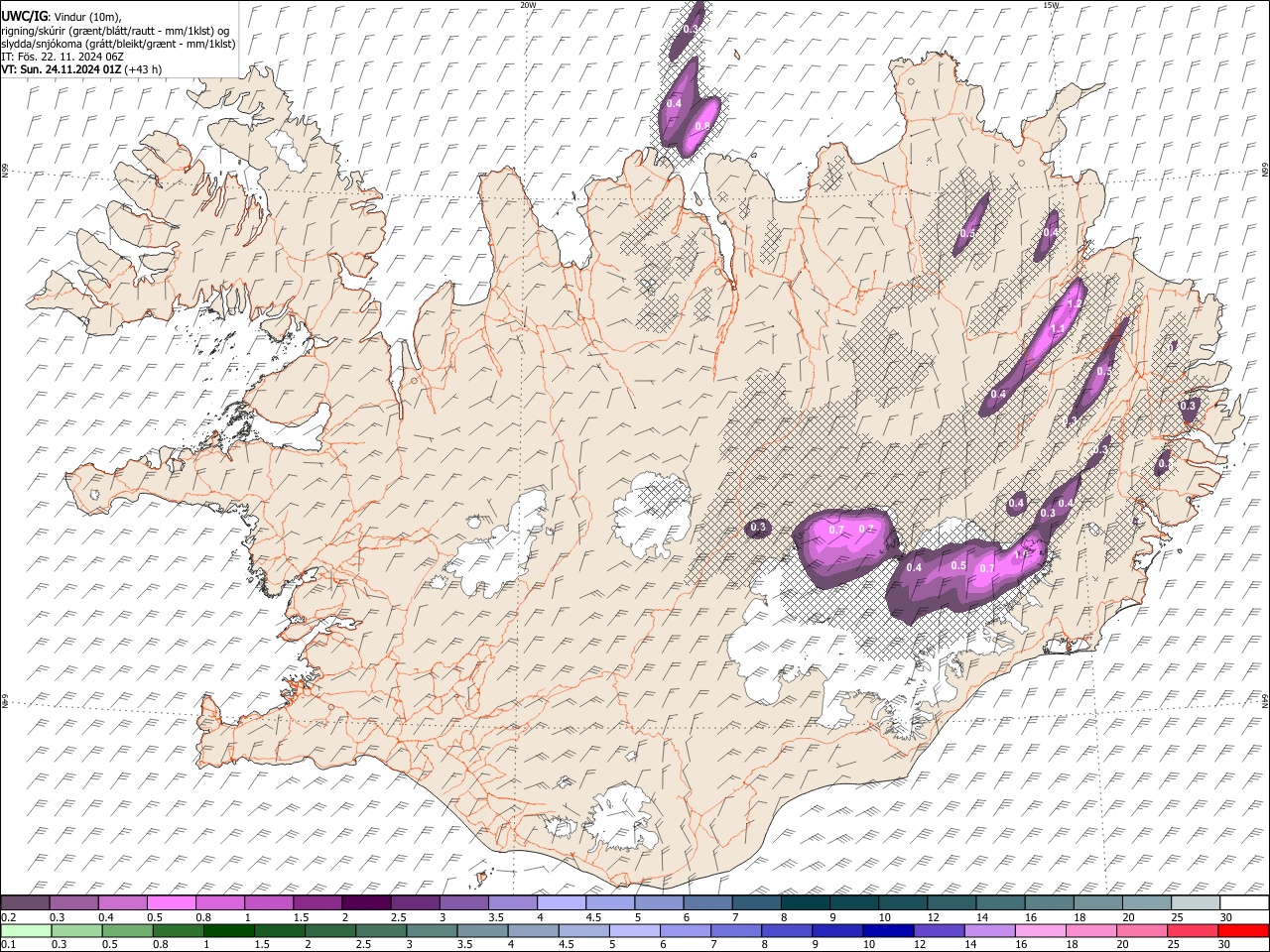The image size is (1270, 952).
Task: Click the dark mauve 0.2 swatch, top legend row
Action: pyautogui.click(x=25, y=903)
